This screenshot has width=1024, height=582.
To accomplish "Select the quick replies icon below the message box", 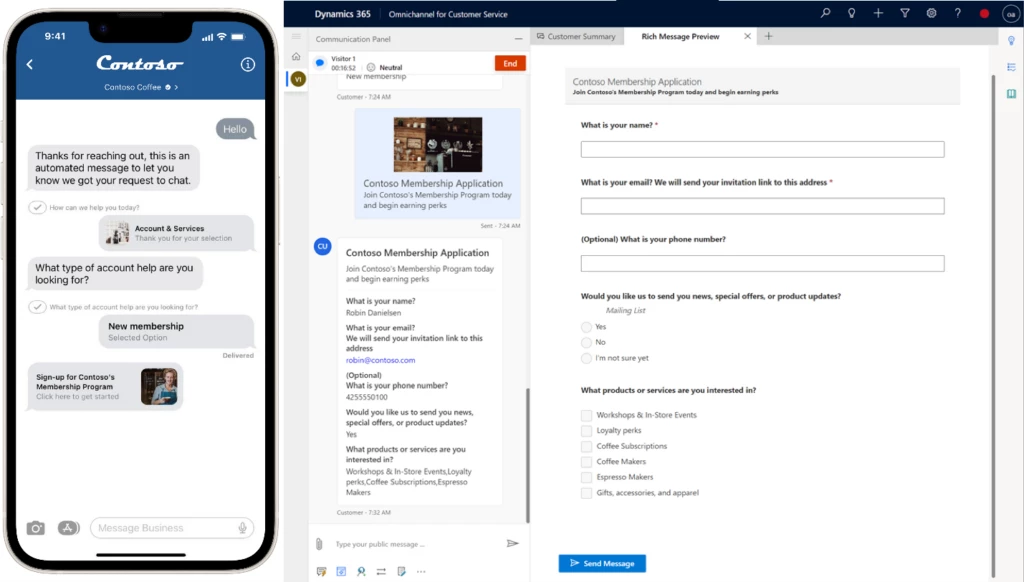I will point(321,571).
